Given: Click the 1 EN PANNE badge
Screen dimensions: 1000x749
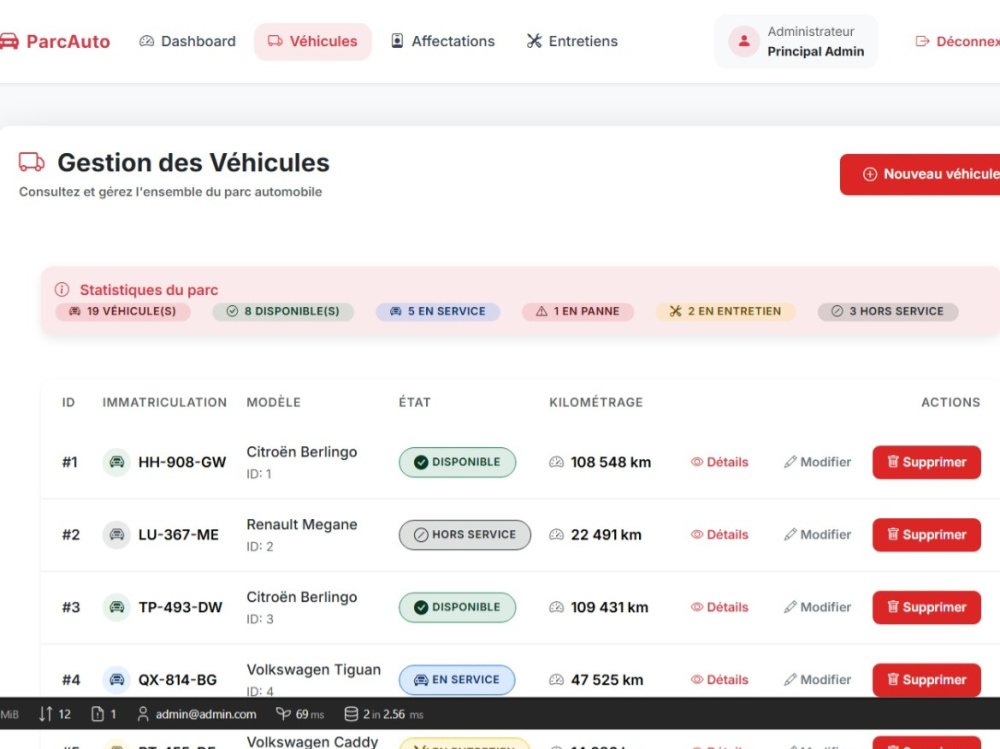Looking at the screenshot, I should 578,311.
